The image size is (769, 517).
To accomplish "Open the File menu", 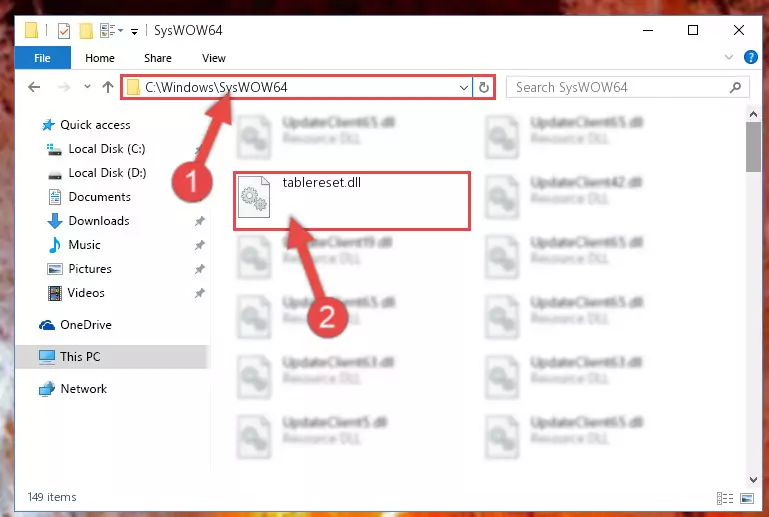I will click(42, 58).
